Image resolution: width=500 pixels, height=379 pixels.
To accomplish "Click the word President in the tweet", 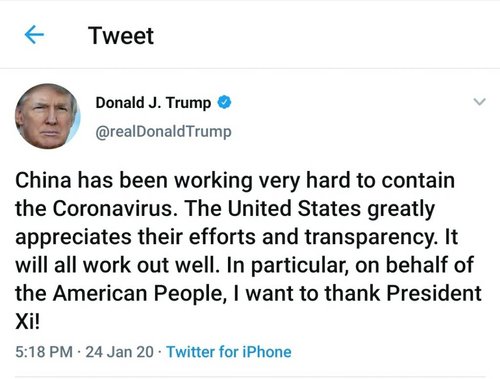I will [x=434, y=293].
